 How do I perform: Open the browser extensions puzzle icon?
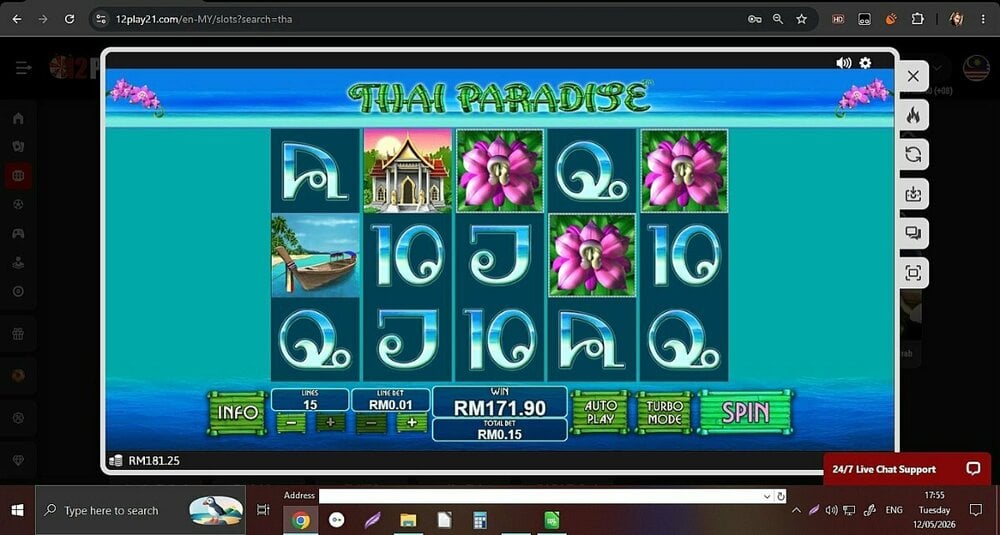(918, 19)
